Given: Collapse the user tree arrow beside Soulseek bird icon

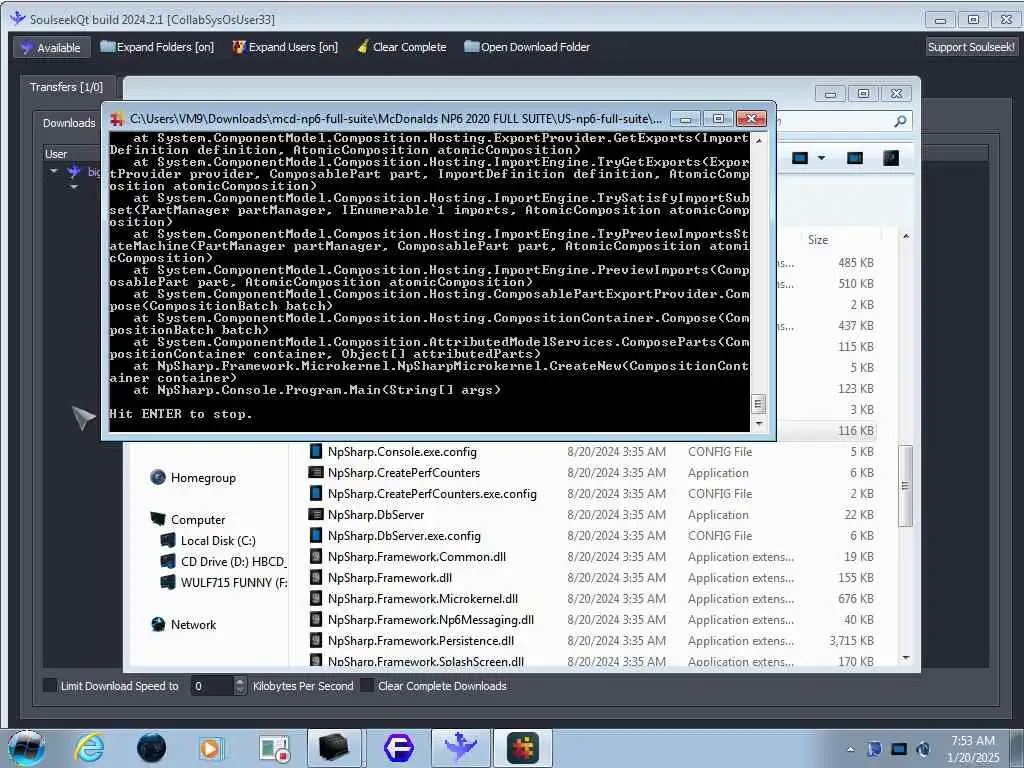Looking at the screenshot, I should (54, 171).
